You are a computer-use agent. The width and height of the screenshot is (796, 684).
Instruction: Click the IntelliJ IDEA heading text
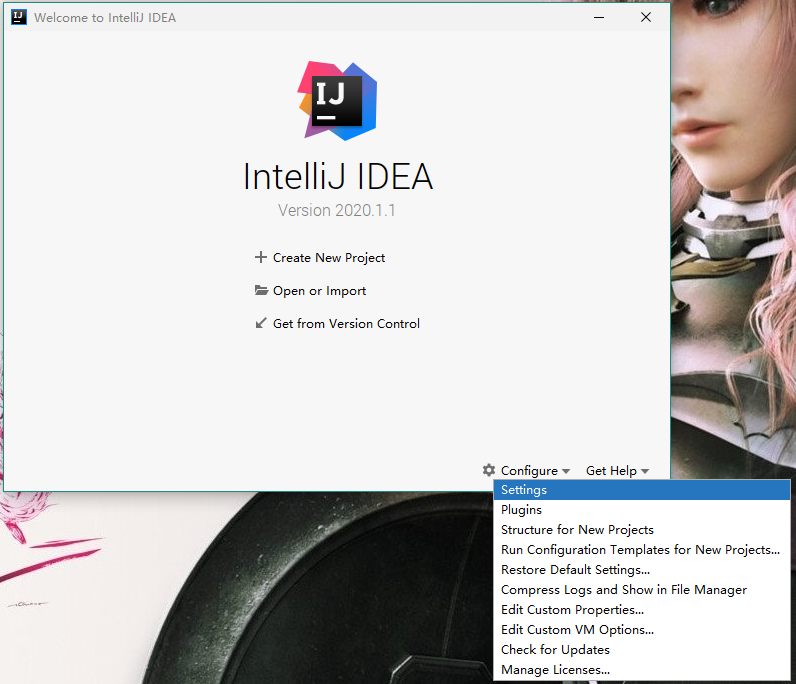tap(338, 176)
